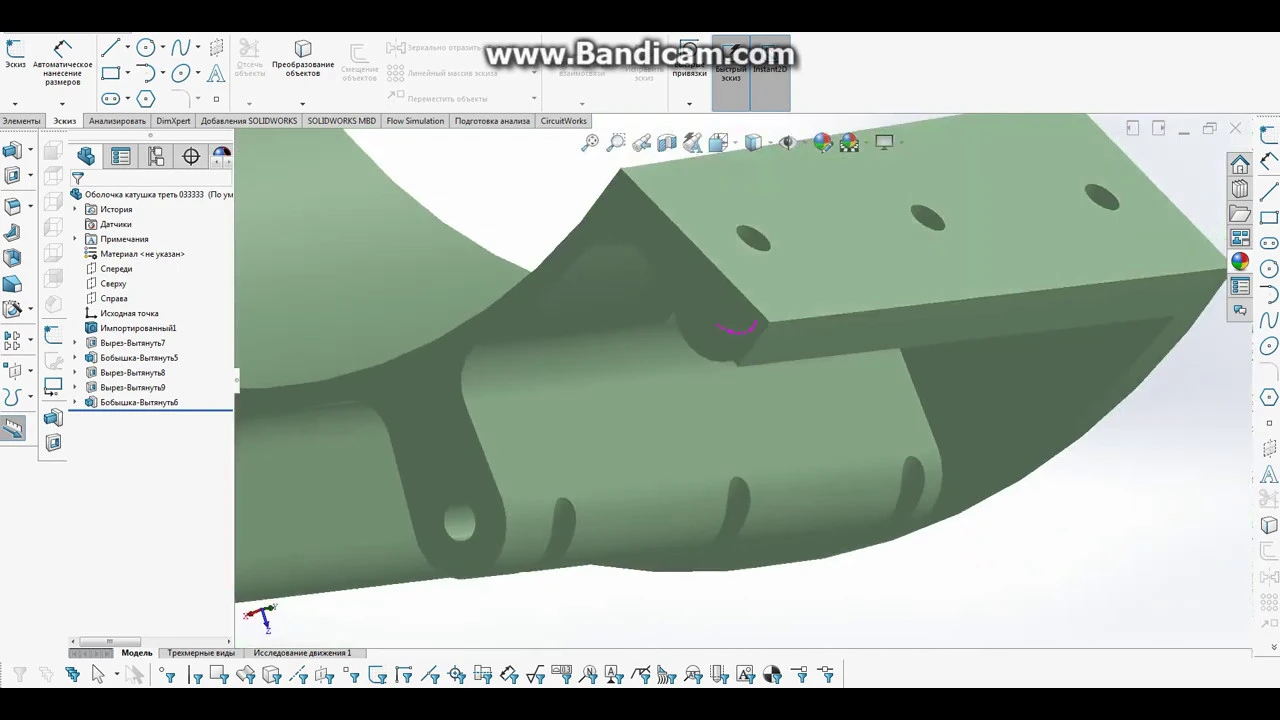Image resolution: width=1280 pixels, height=720 pixels.
Task: Click Автоматическое нанесение размеров button
Action: pos(62,63)
